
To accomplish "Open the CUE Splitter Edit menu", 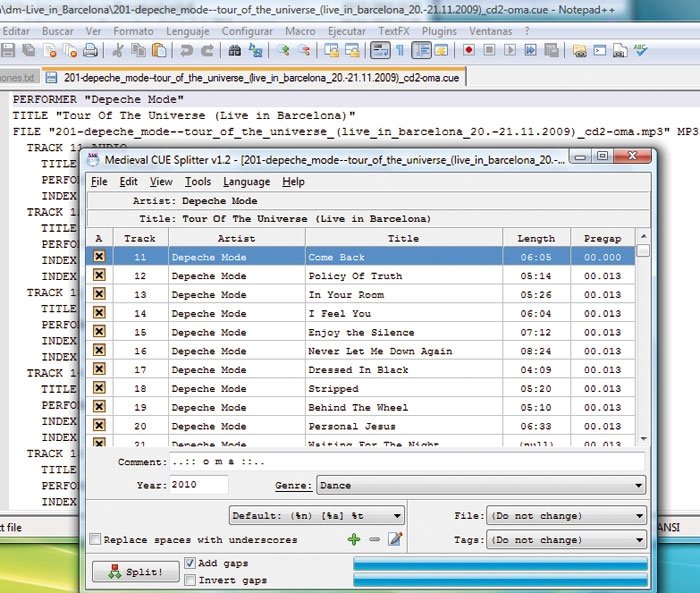I will coord(129,182).
